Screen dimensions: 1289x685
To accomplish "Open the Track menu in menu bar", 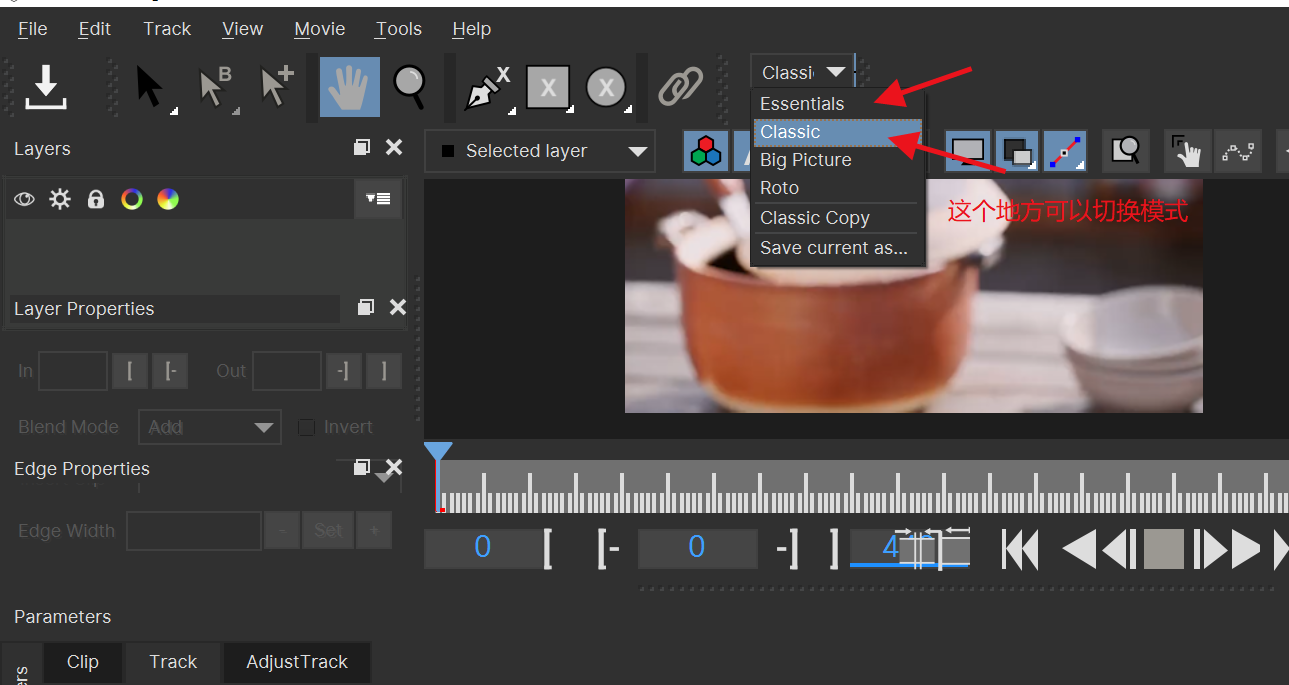I will 167,29.
